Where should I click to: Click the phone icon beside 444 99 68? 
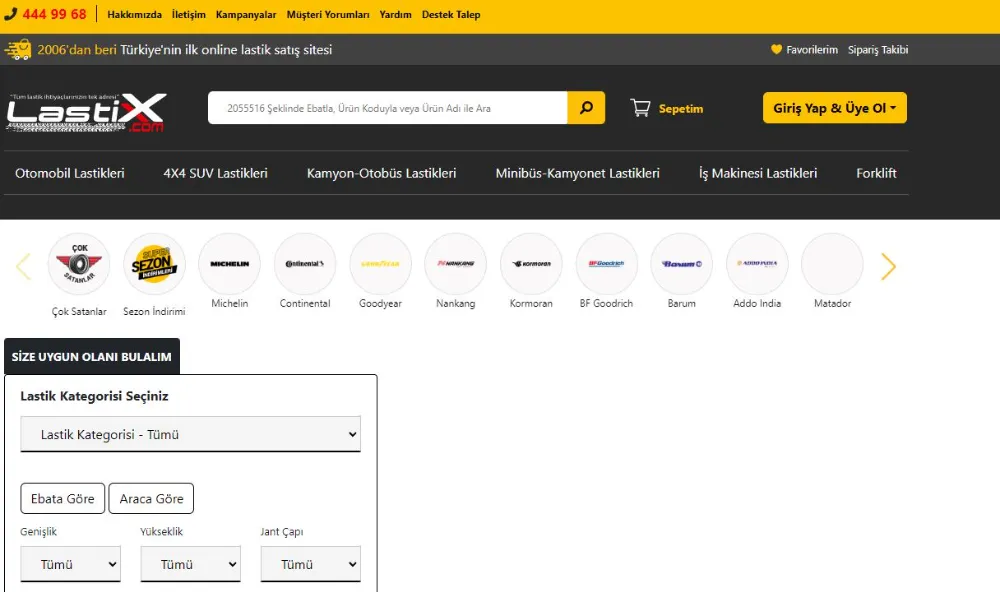coord(10,14)
